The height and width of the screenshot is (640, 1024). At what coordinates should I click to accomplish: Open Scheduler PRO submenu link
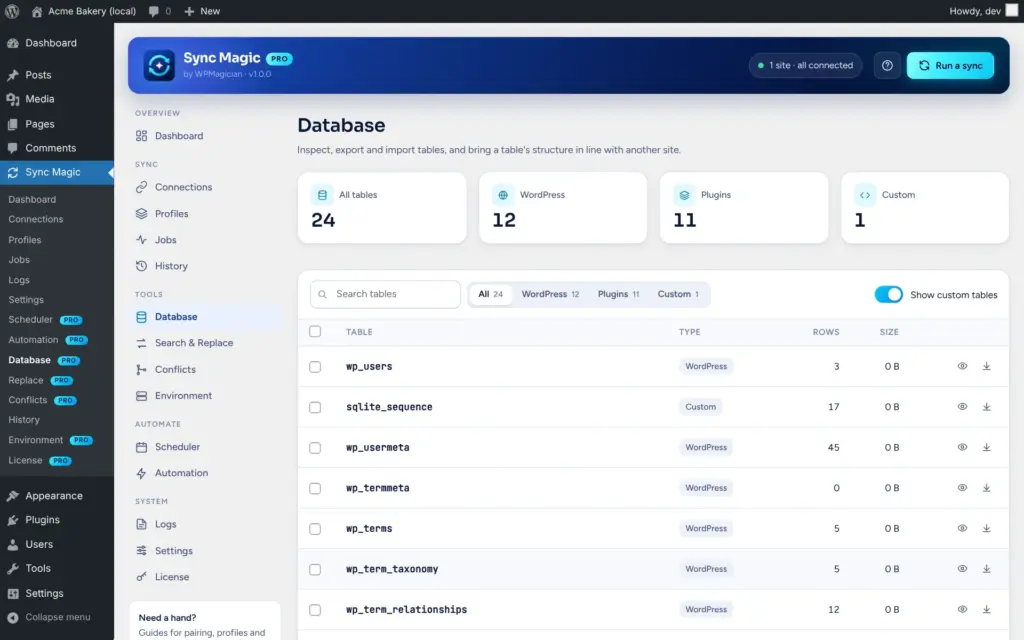click(x=44, y=320)
